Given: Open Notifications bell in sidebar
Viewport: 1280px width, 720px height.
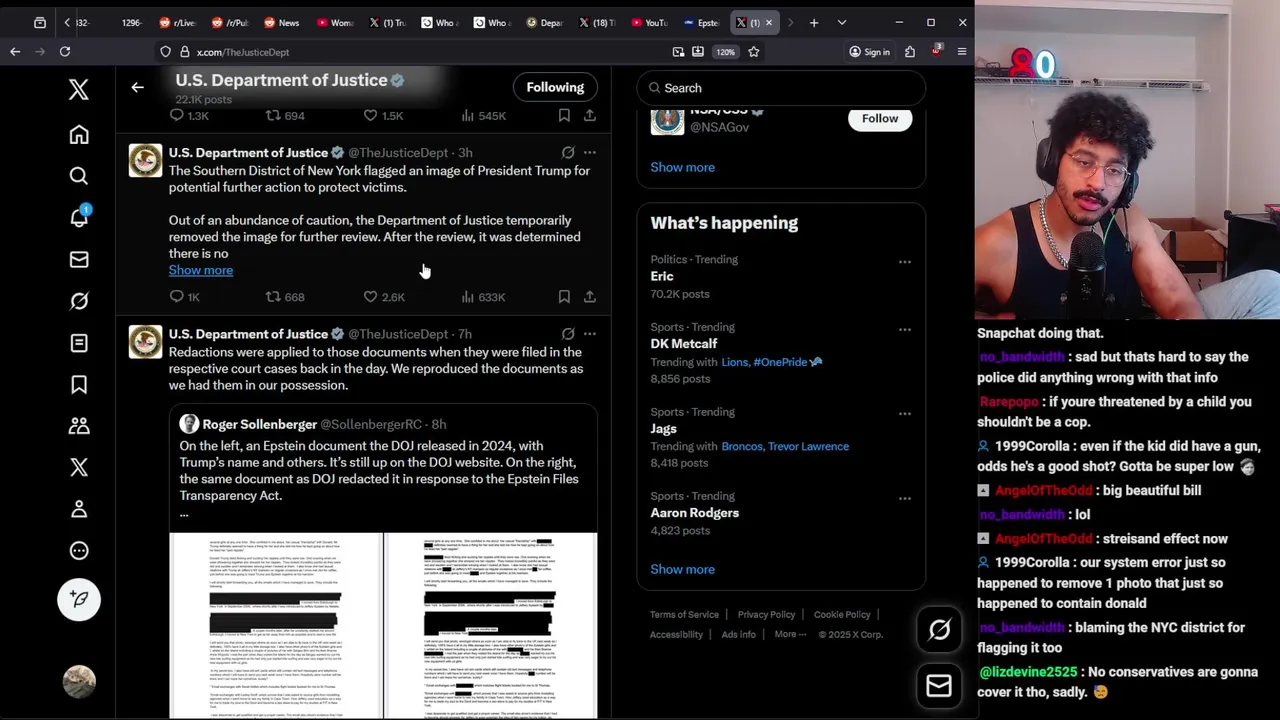Looking at the screenshot, I should point(79,218).
